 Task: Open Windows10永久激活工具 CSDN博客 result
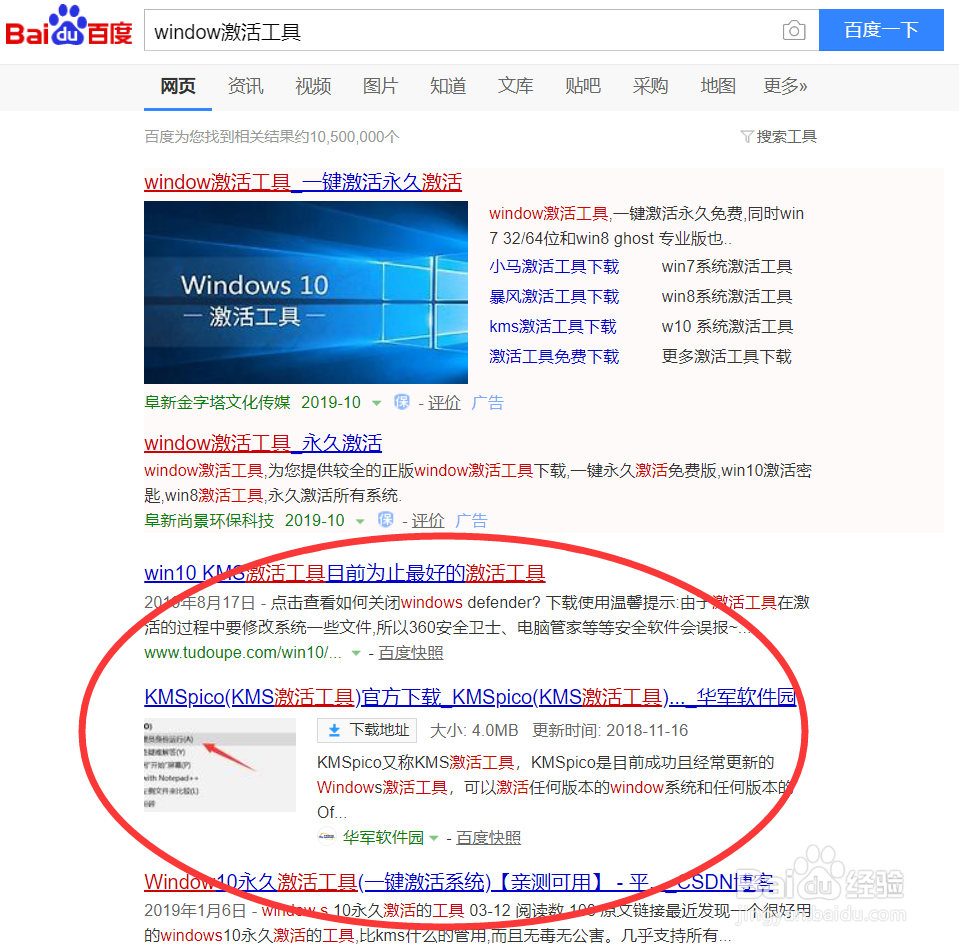459,882
